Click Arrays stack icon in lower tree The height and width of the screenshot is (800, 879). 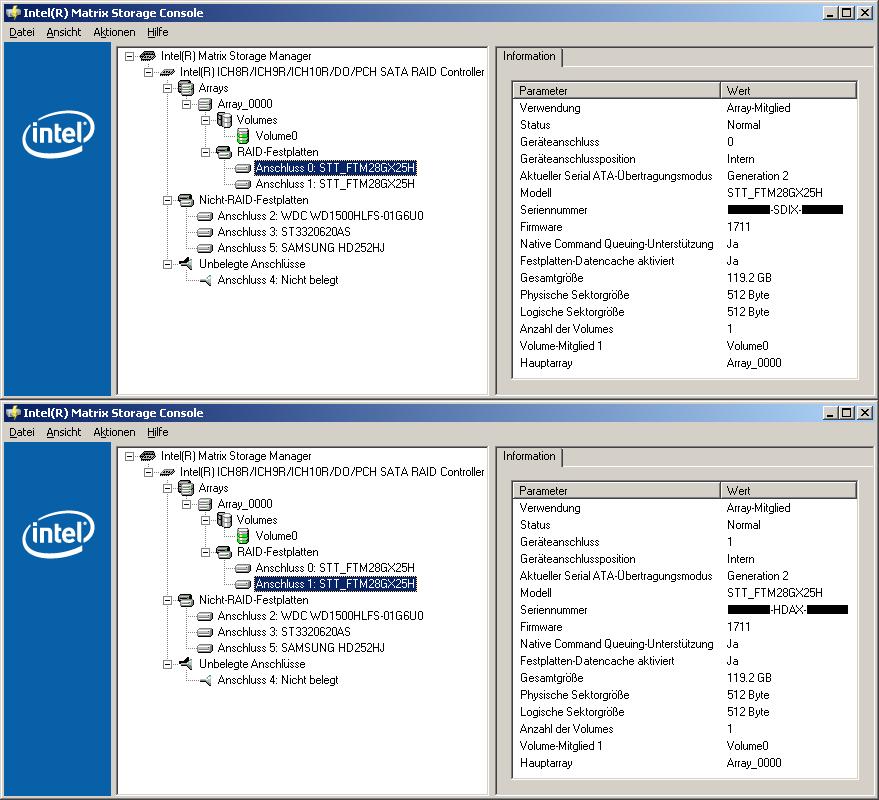pyautogui.click(x=186, y=488)
